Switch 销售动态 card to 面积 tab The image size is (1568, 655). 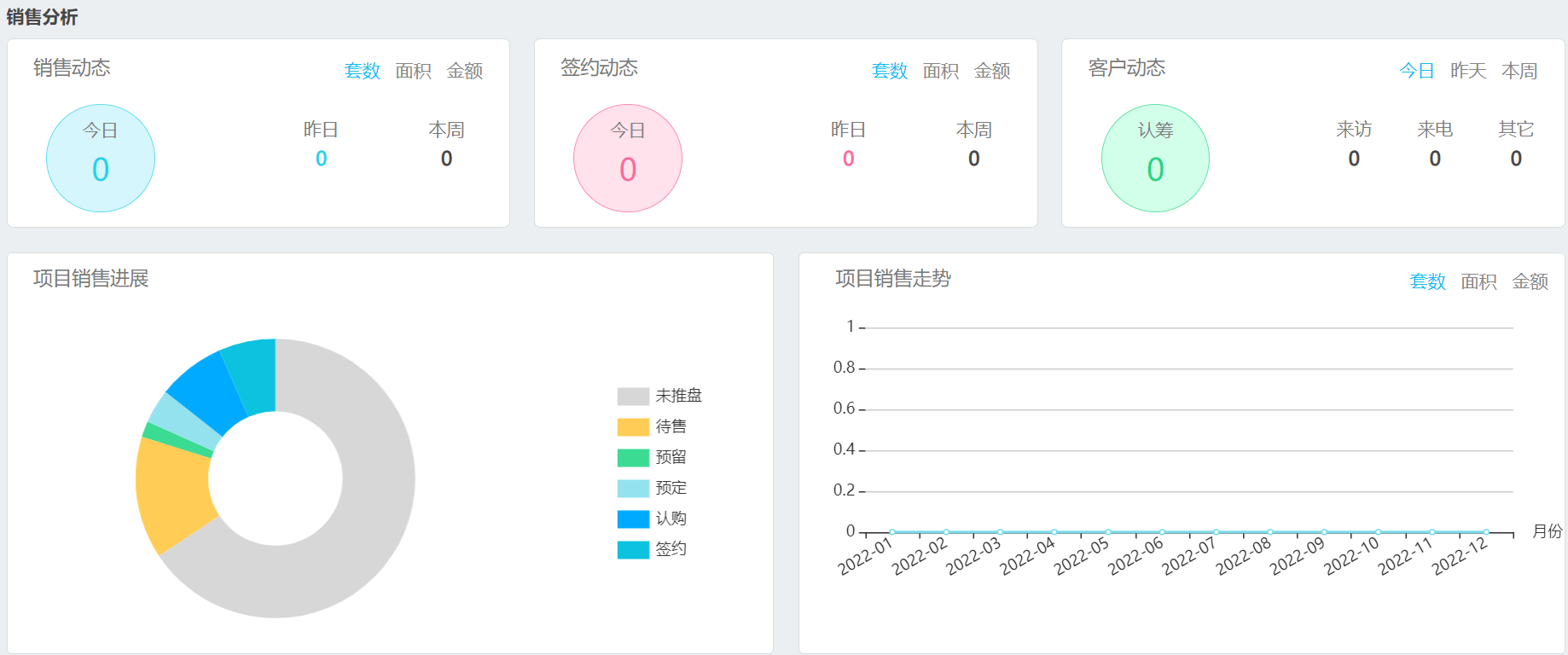413,71
